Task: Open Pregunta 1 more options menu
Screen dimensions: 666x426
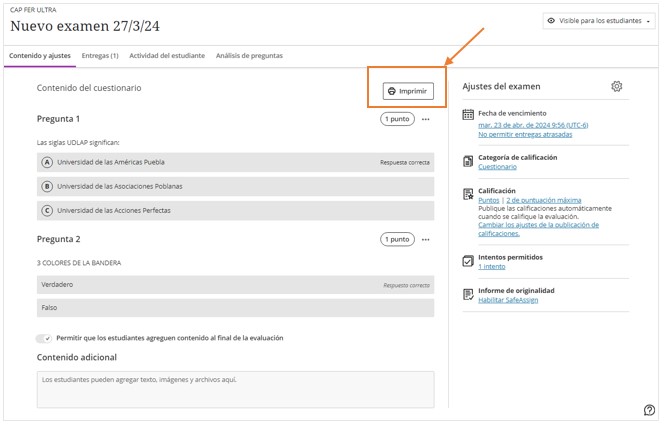Action: point(425,119)
